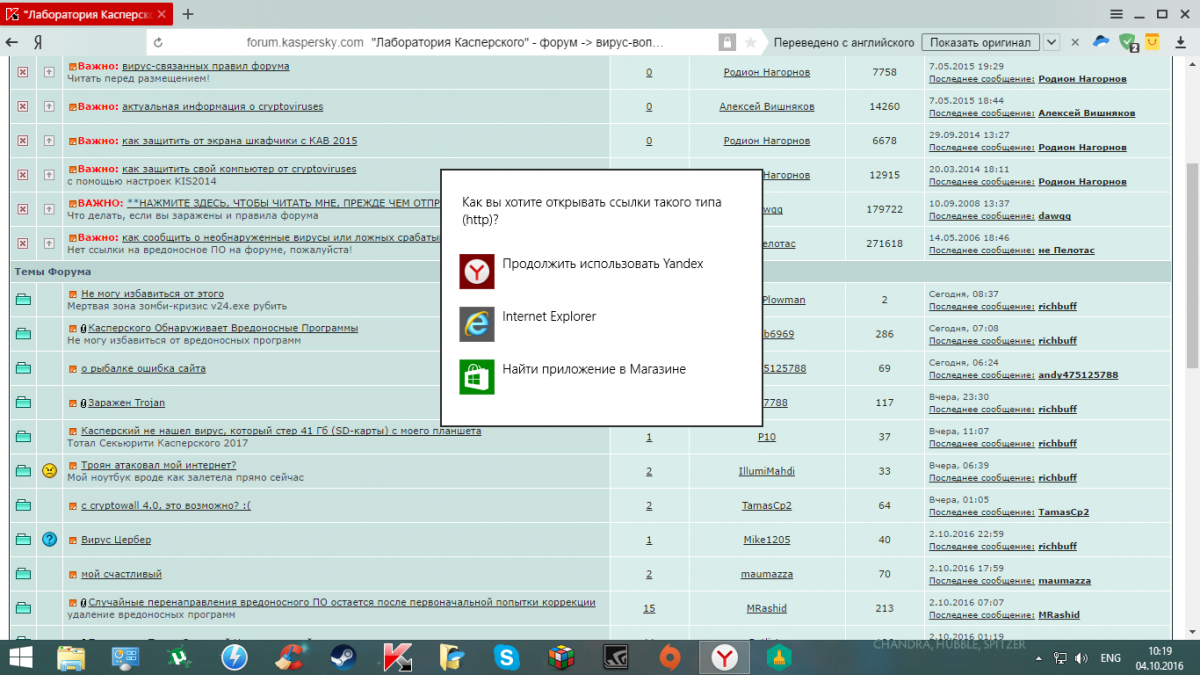Open author profile Алексей Вишняков
This screenshot has height=675, width=1200.
pos(767,106)
